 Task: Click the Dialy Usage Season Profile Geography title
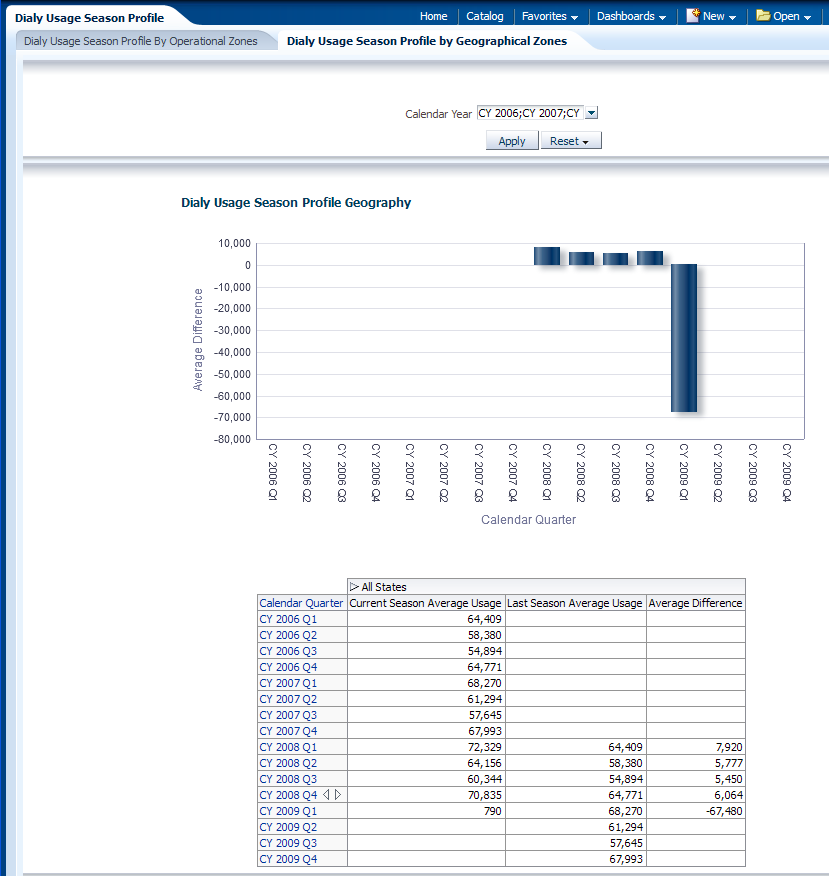(296, 202)
